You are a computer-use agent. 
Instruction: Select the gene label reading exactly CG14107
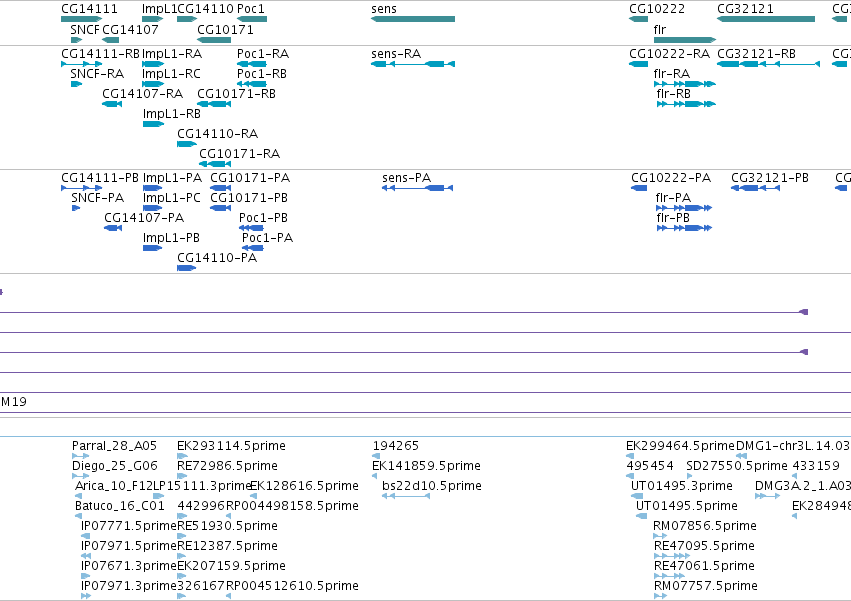[x=130, y=29]
